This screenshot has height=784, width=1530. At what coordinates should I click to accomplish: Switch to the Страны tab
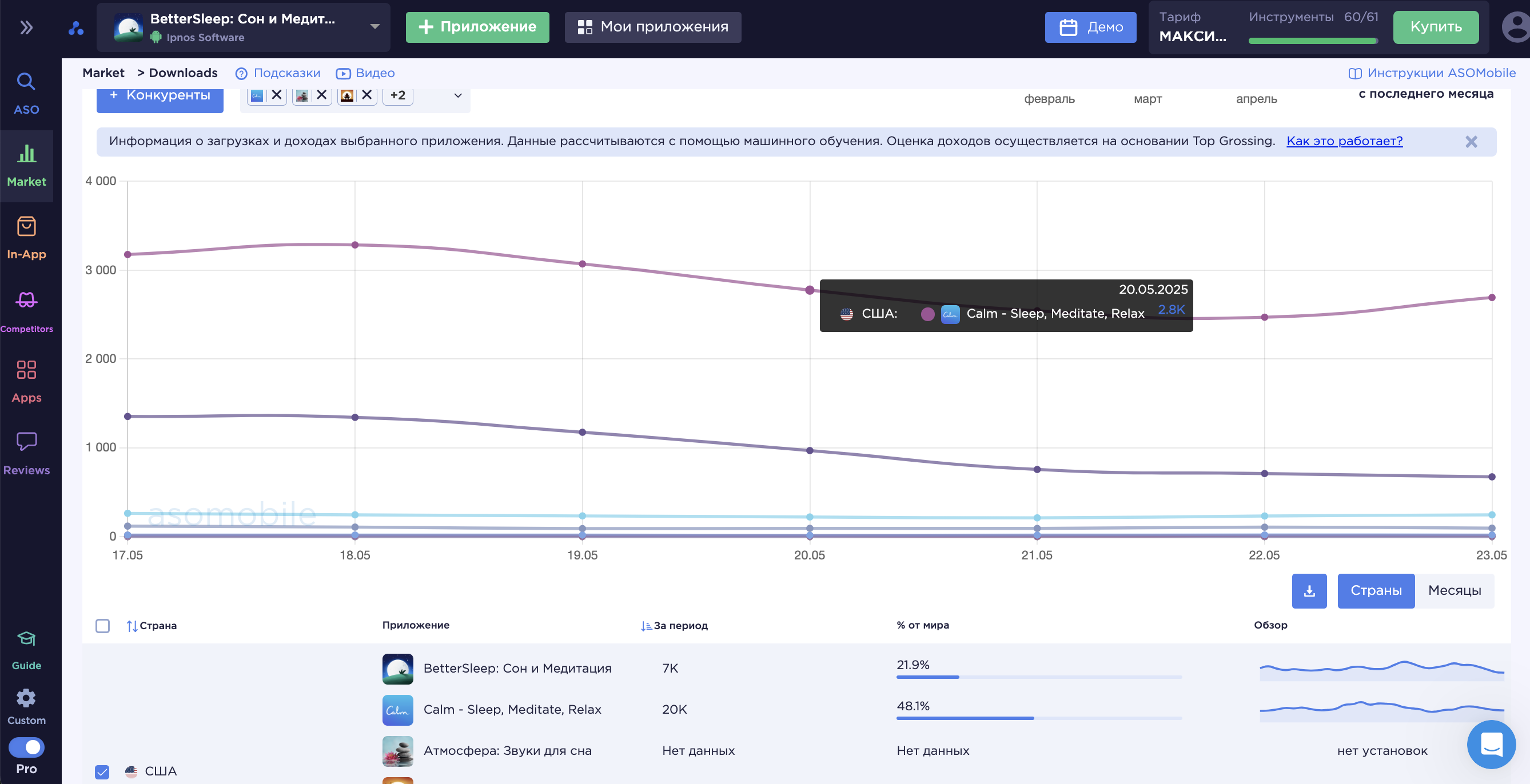pos(1376,591)
